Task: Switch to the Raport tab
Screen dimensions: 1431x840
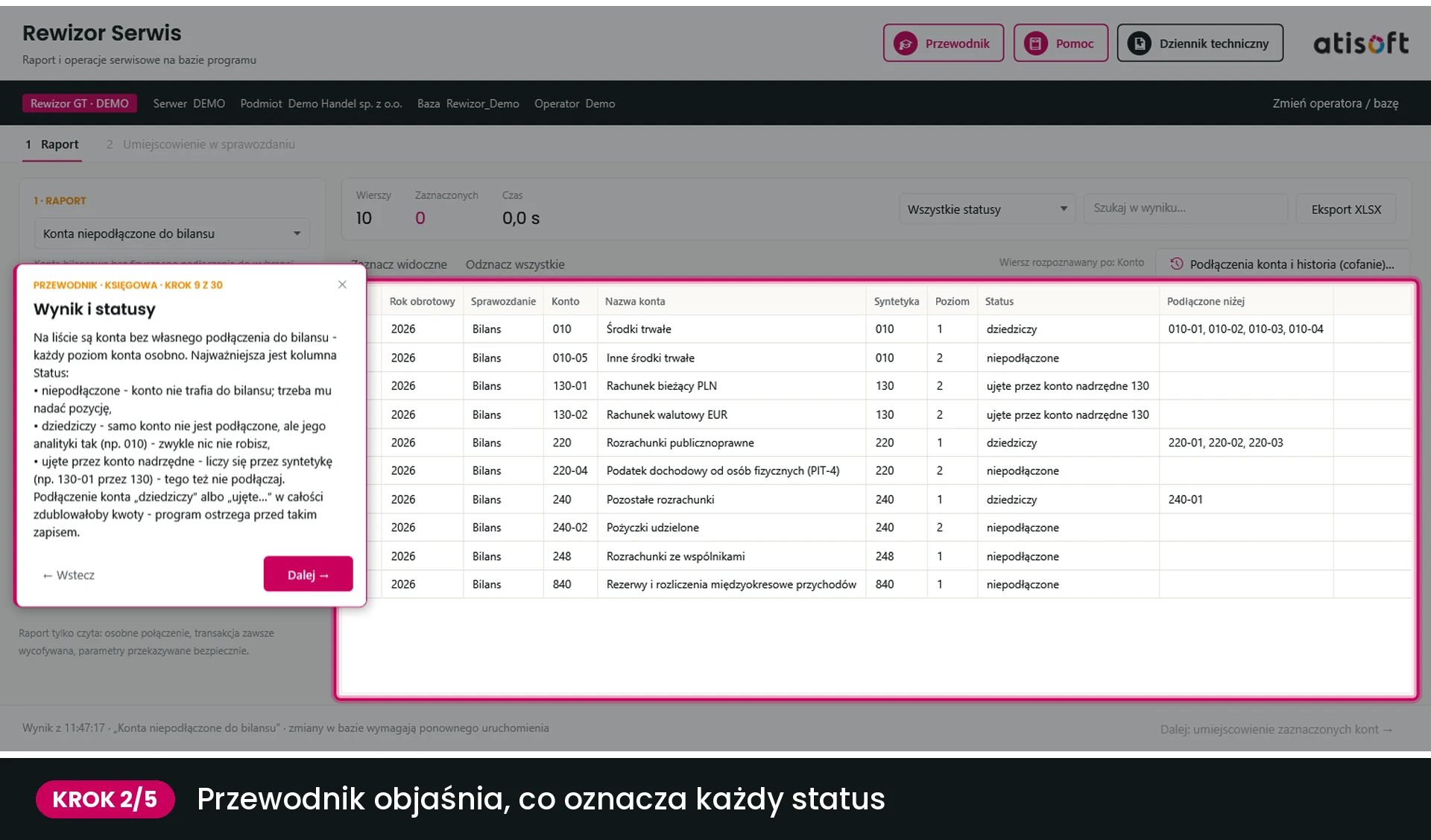Action: click(52, 145)
